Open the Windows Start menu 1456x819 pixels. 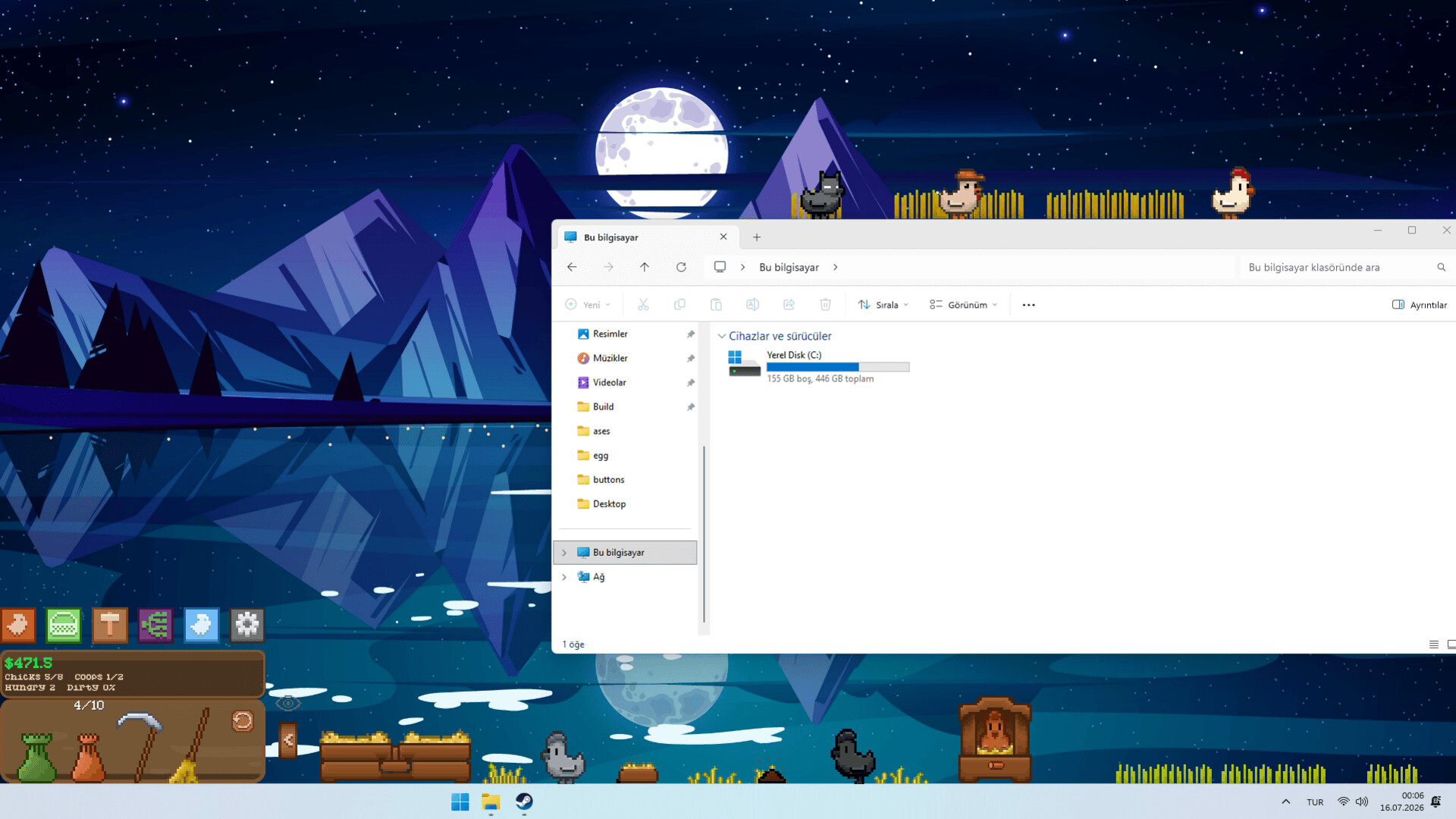[x=460, y=802]
